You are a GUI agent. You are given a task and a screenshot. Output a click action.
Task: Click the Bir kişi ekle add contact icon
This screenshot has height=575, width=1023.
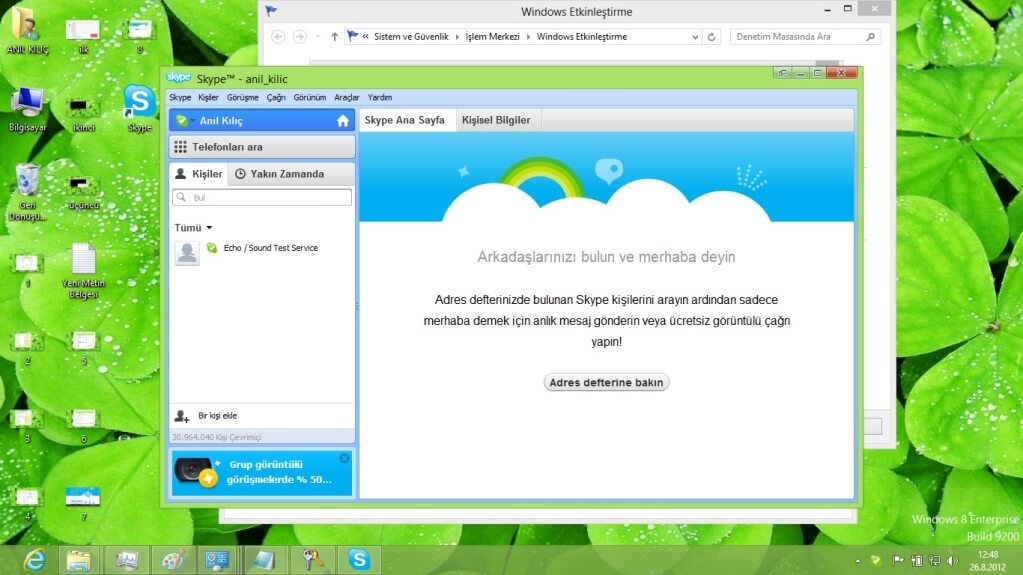point(182,416)
